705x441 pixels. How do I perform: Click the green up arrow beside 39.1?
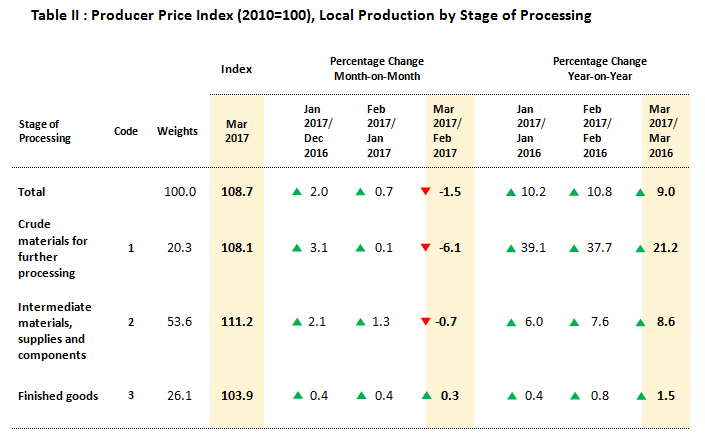tap(511, 247)
